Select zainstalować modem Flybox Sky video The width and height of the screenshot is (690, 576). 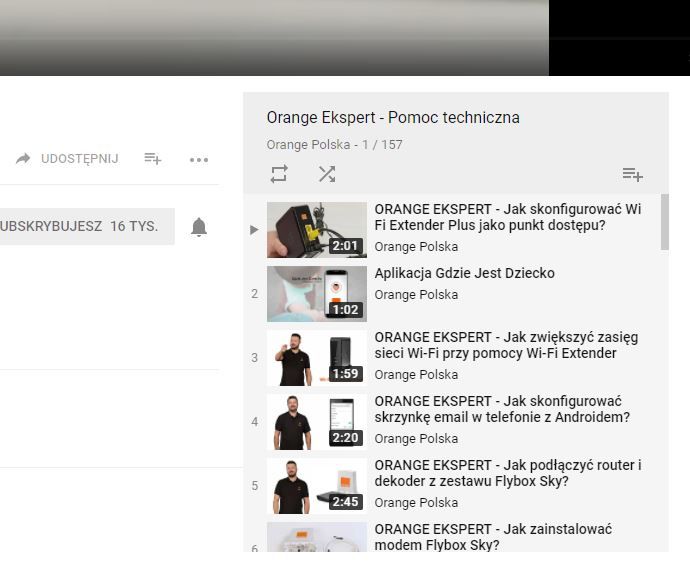(493, 536)
